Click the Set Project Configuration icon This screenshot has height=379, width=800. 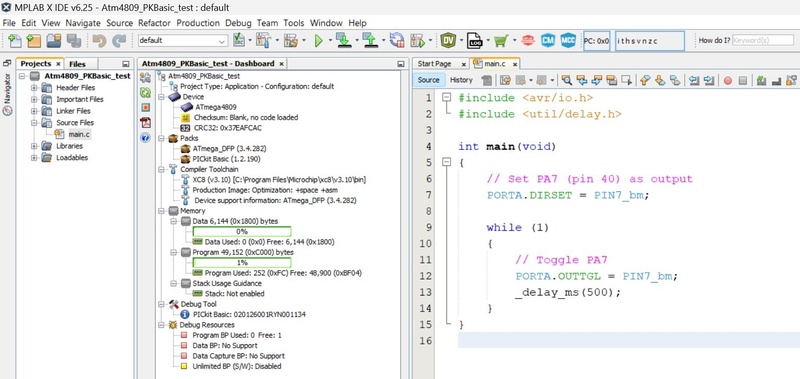[238, 40]
